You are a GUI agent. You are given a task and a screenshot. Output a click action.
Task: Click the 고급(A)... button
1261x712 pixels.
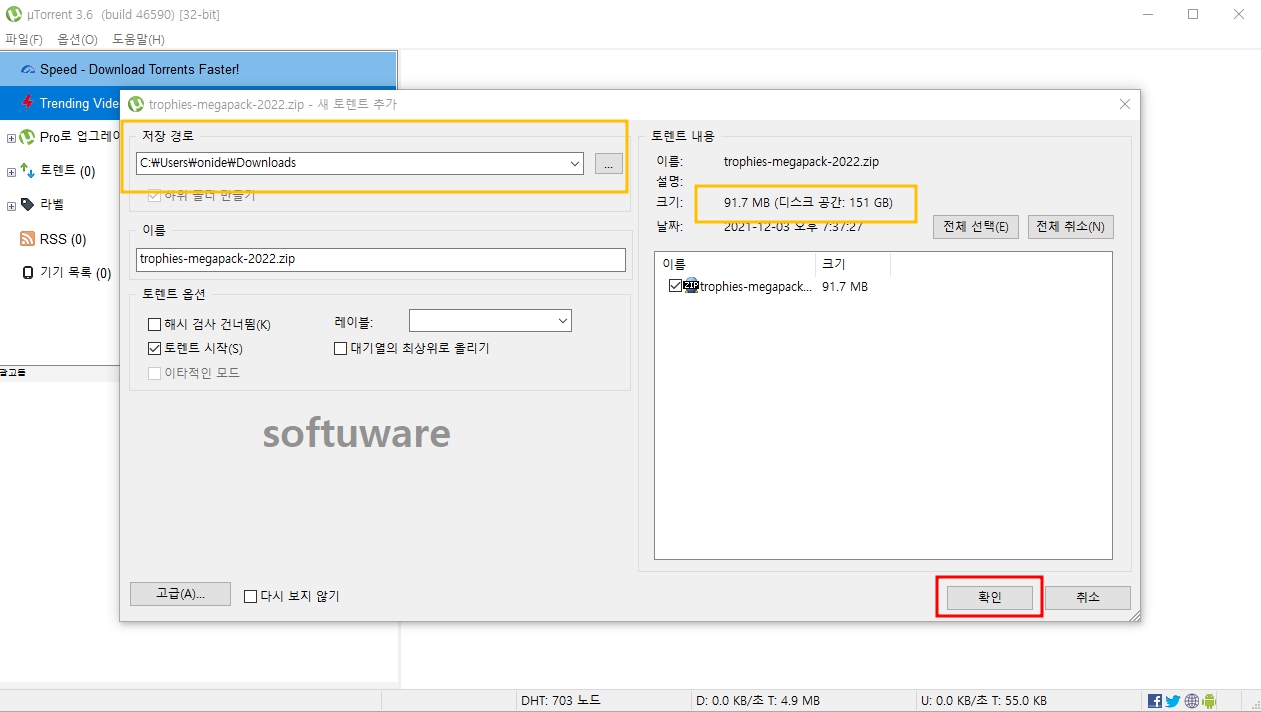(180, 594)
